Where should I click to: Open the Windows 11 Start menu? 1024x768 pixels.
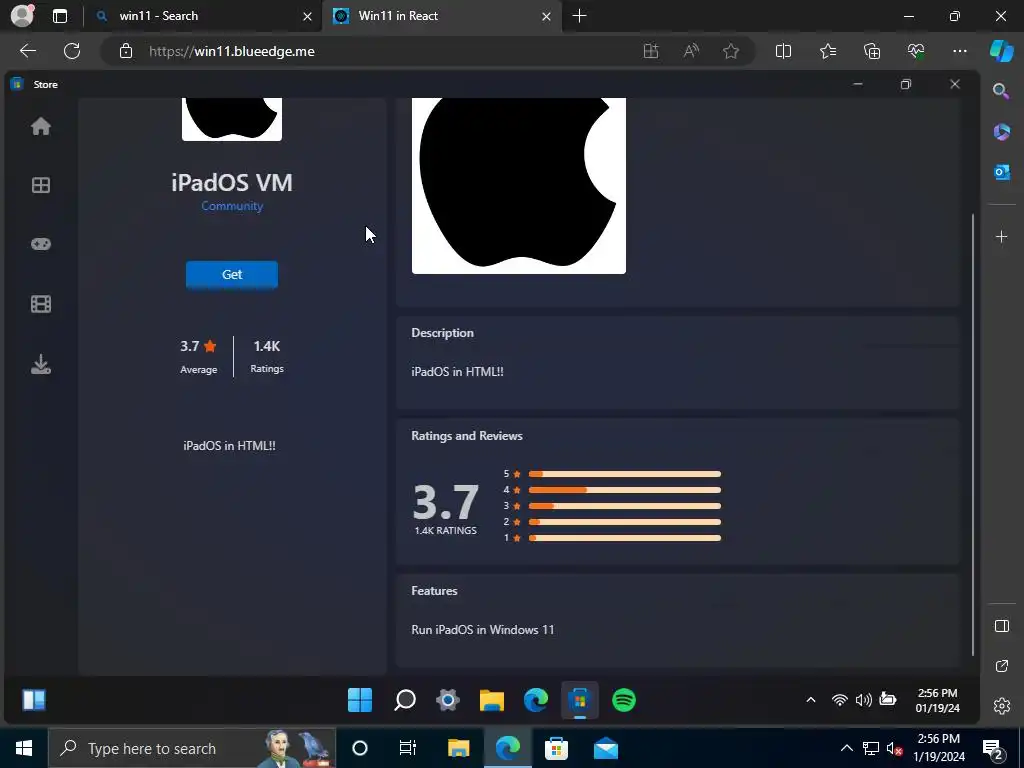360,700
